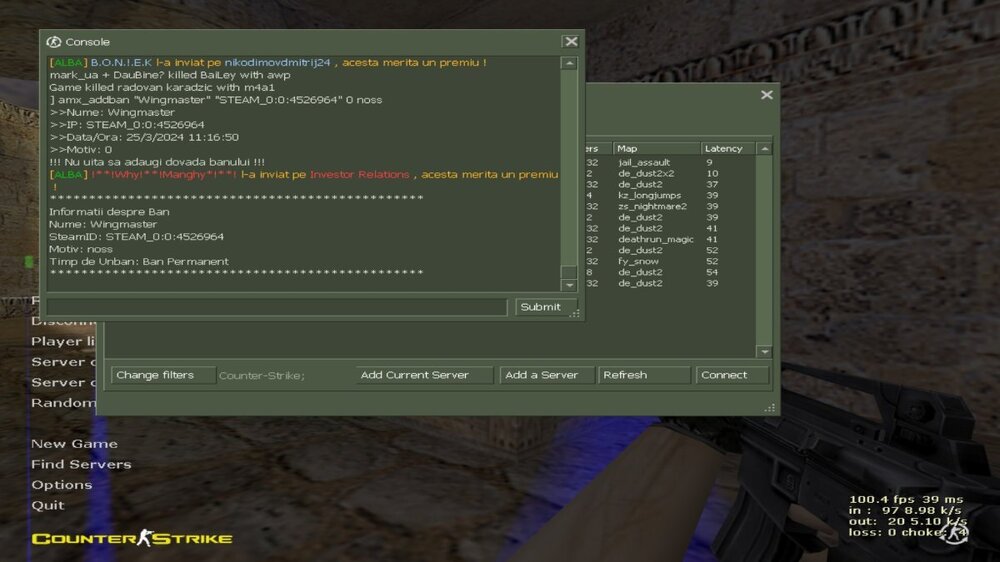Open Find Servers from main menu
This screenshot has width=1000, height=562.
click(81, 464)
